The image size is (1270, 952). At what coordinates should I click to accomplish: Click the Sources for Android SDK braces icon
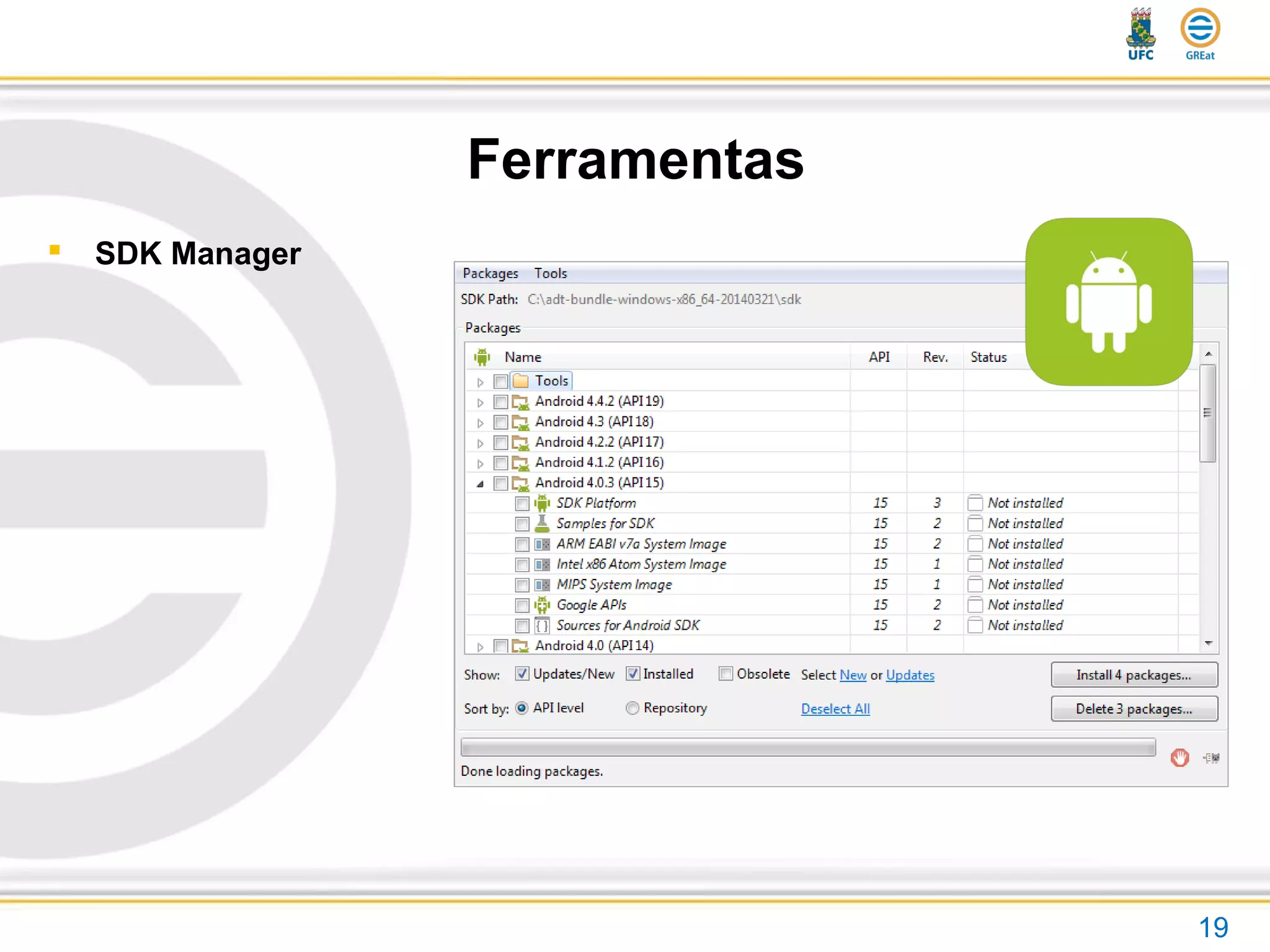542,625
